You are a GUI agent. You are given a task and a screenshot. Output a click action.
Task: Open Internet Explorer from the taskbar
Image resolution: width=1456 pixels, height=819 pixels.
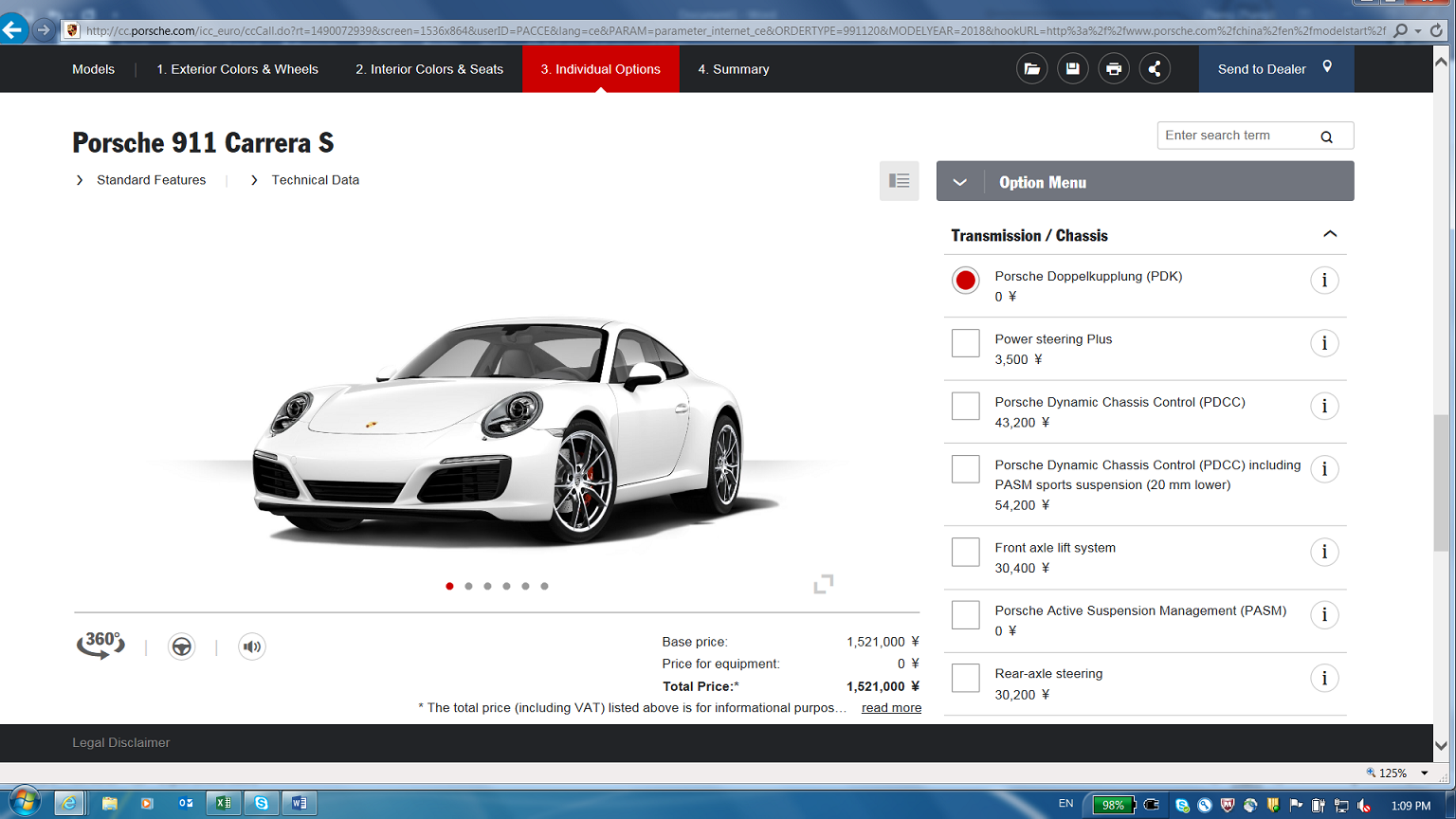click(x=68, y=803)
